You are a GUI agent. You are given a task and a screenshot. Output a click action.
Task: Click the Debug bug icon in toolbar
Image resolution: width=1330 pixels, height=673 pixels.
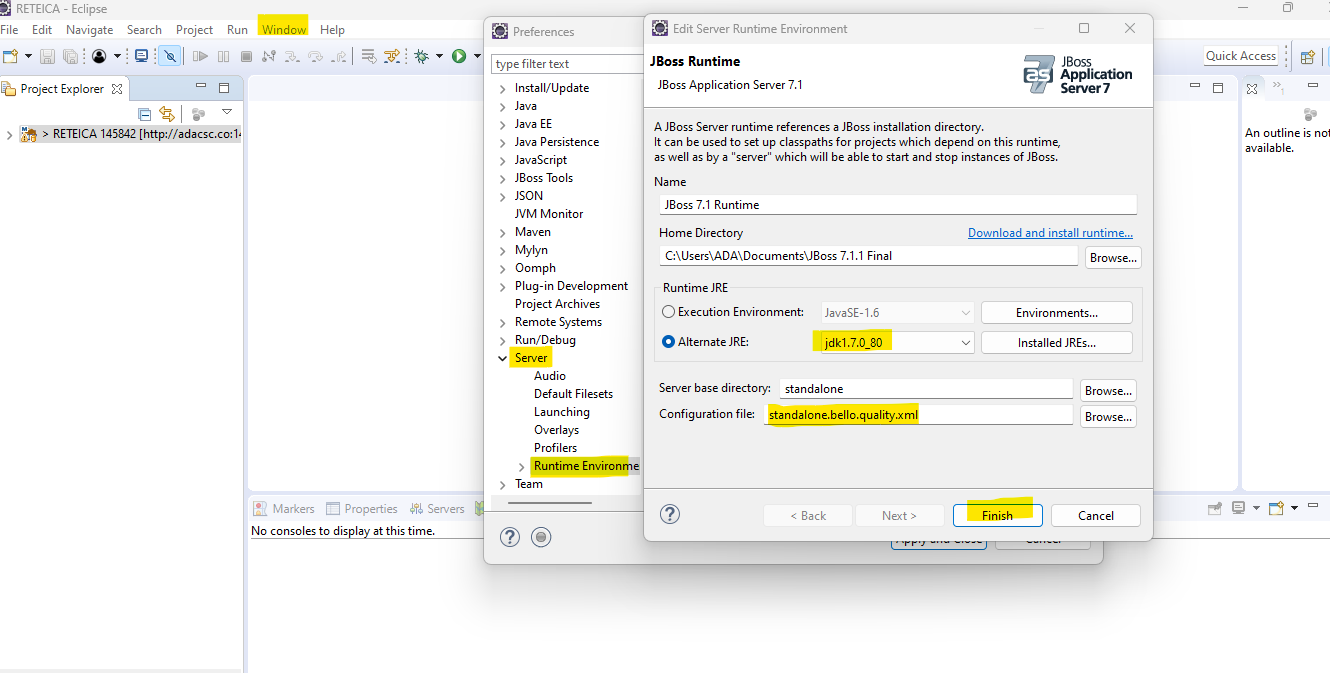tap(421, 57)
